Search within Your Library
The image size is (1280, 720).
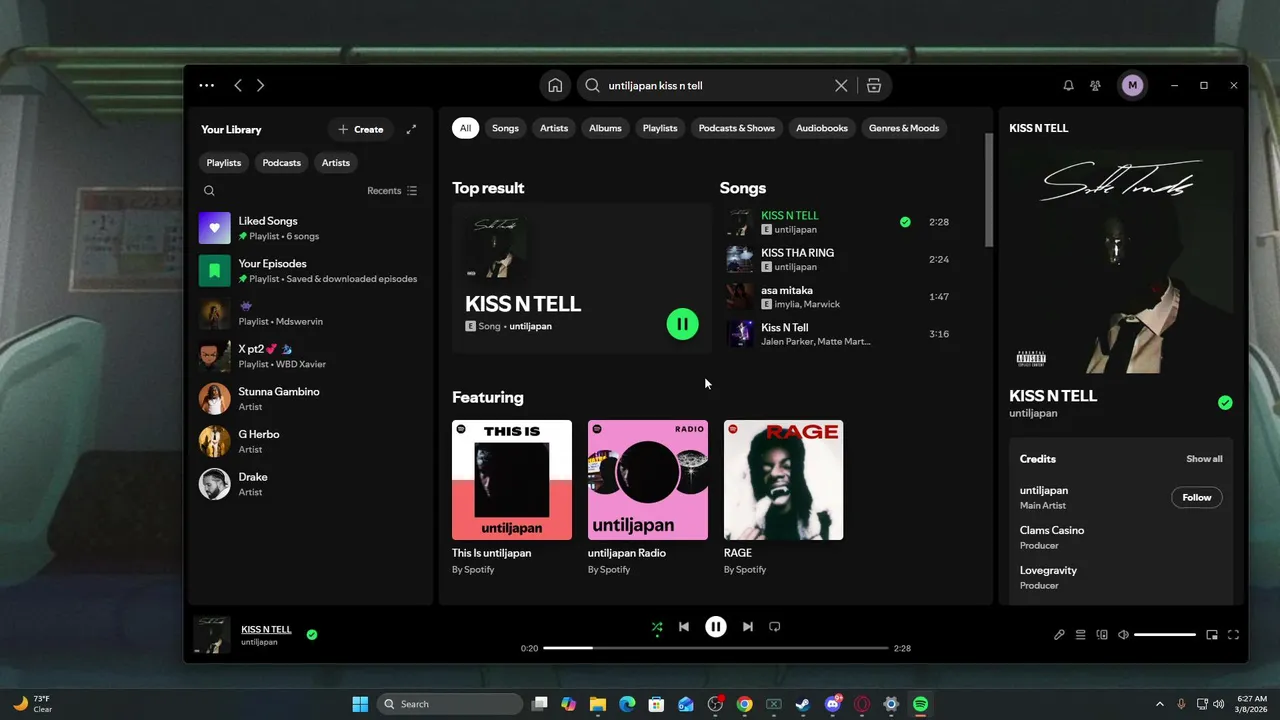209,191
